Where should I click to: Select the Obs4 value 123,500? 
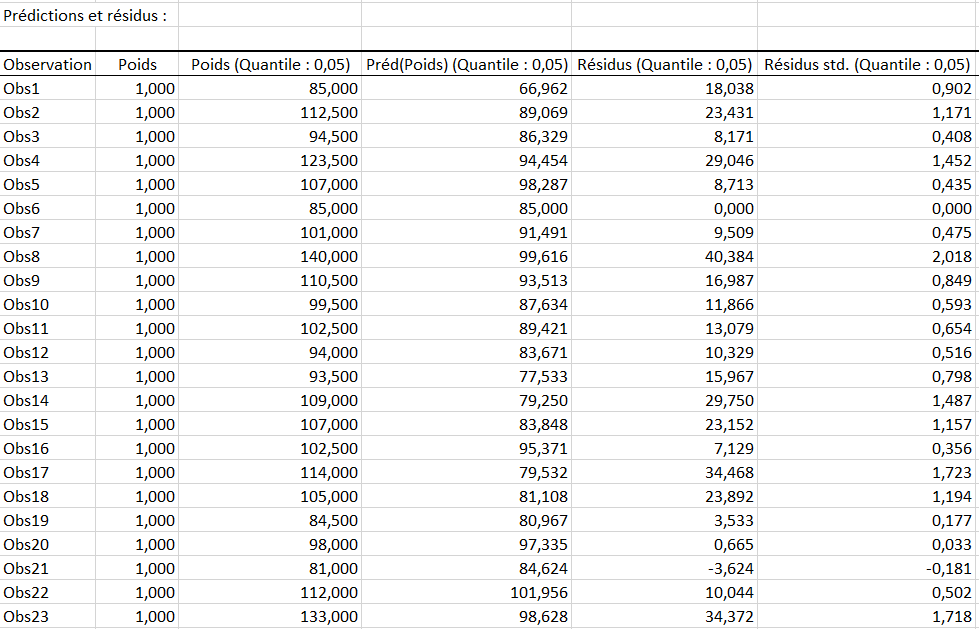tap(329, 160)
